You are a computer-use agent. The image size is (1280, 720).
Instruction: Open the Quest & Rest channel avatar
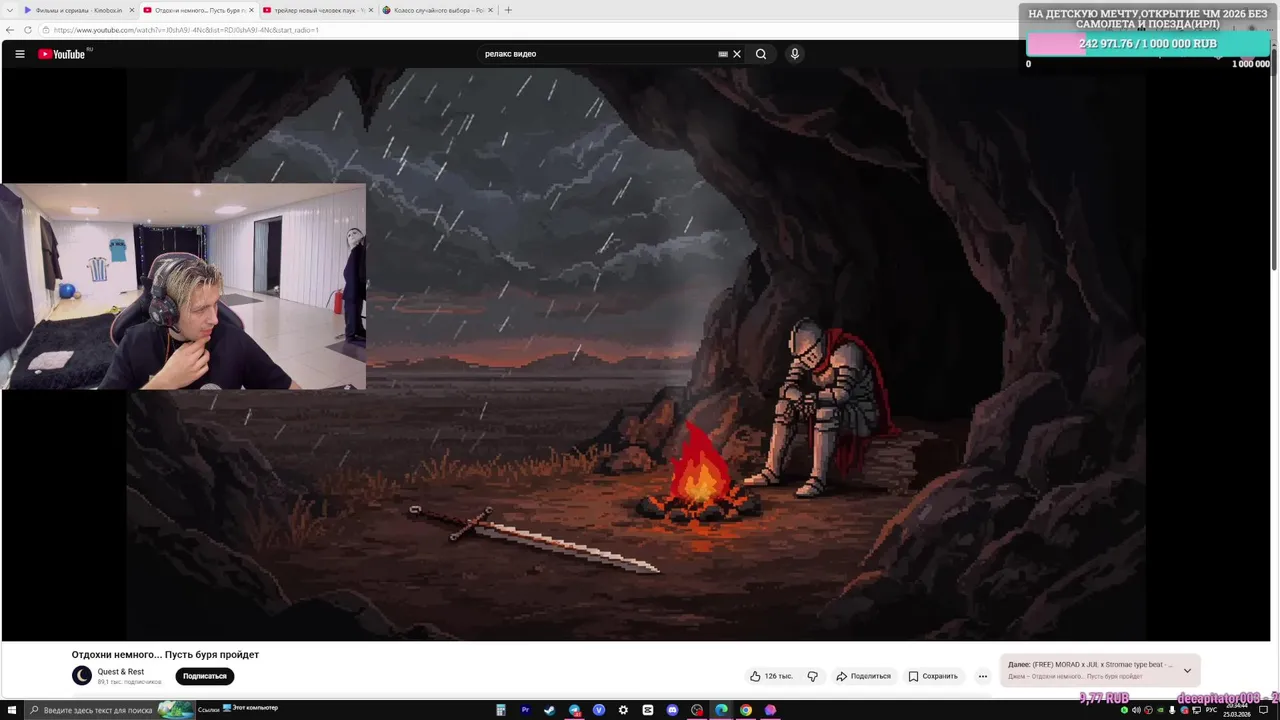(82, 676)
